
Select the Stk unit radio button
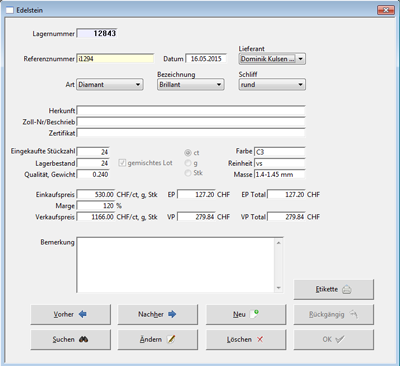click(188, 173)
